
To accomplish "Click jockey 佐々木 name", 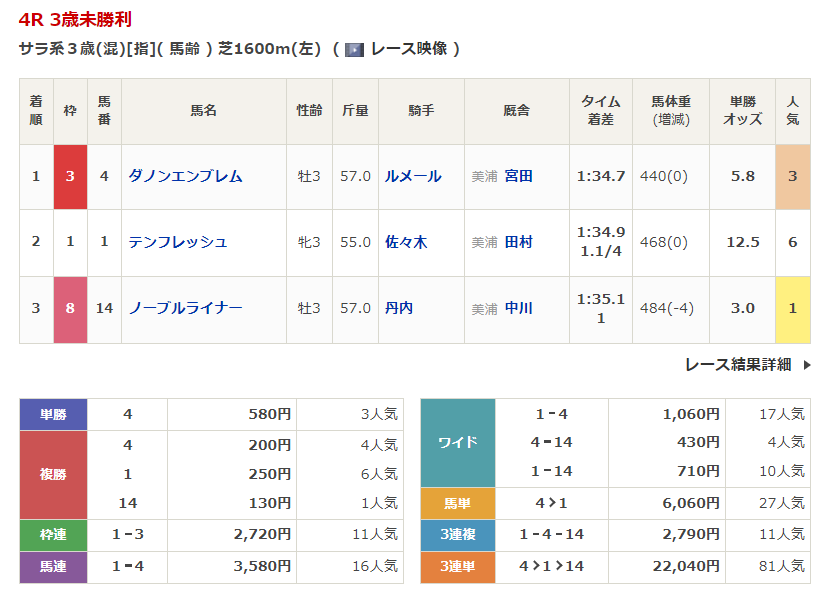I will click(406, 242).
